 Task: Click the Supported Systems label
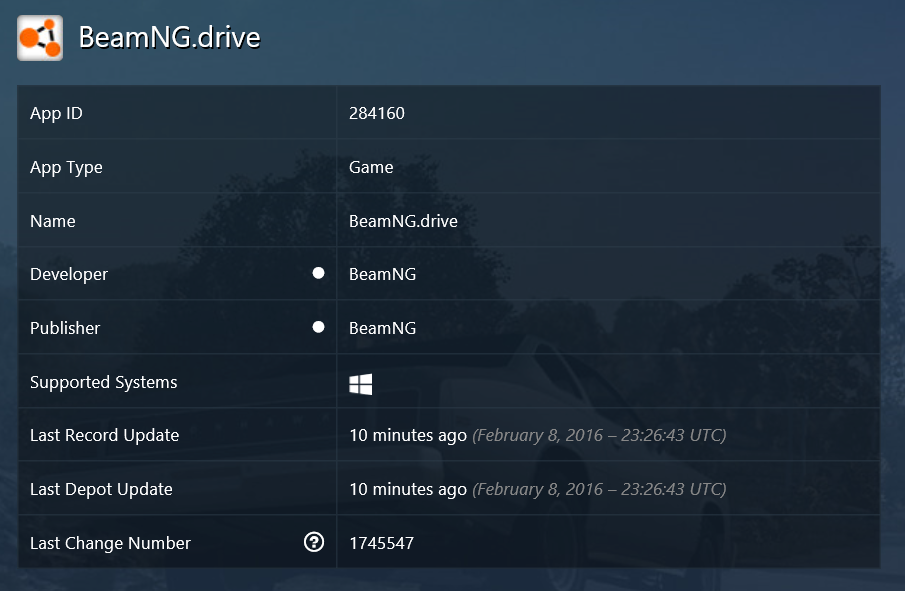coord(103,382)
